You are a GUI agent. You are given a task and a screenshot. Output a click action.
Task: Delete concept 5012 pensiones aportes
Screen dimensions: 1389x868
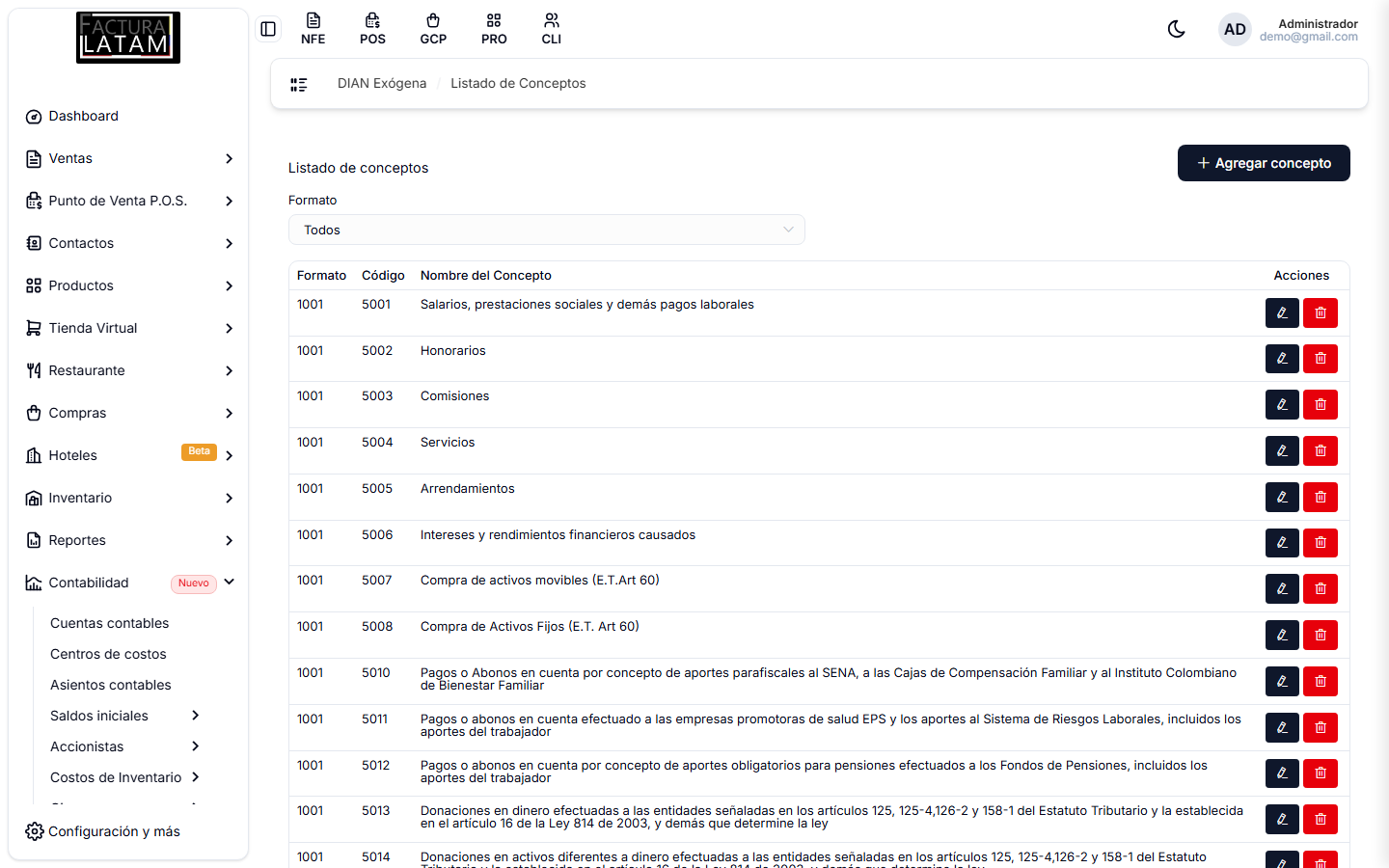(1321, 773)
